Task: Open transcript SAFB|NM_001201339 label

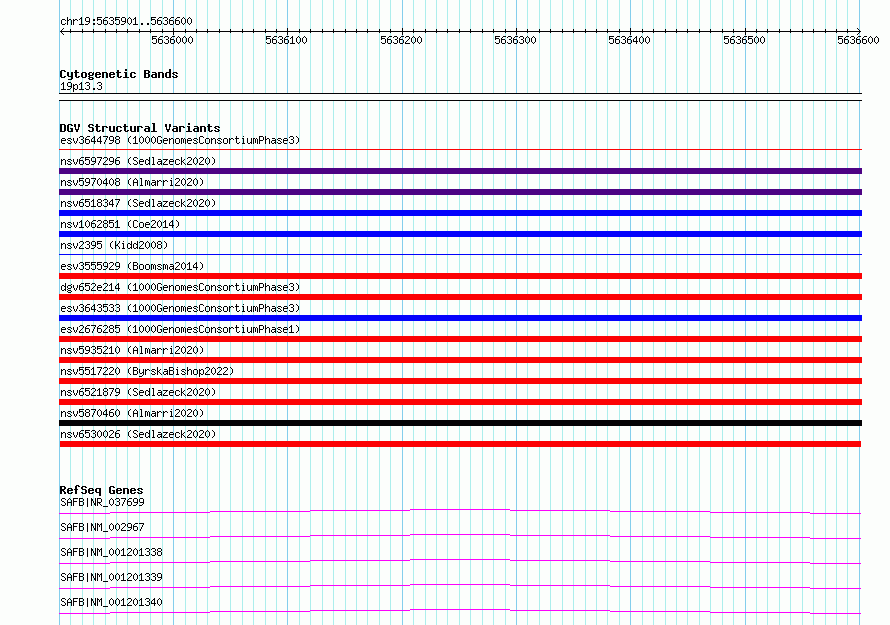Action: 111,577
